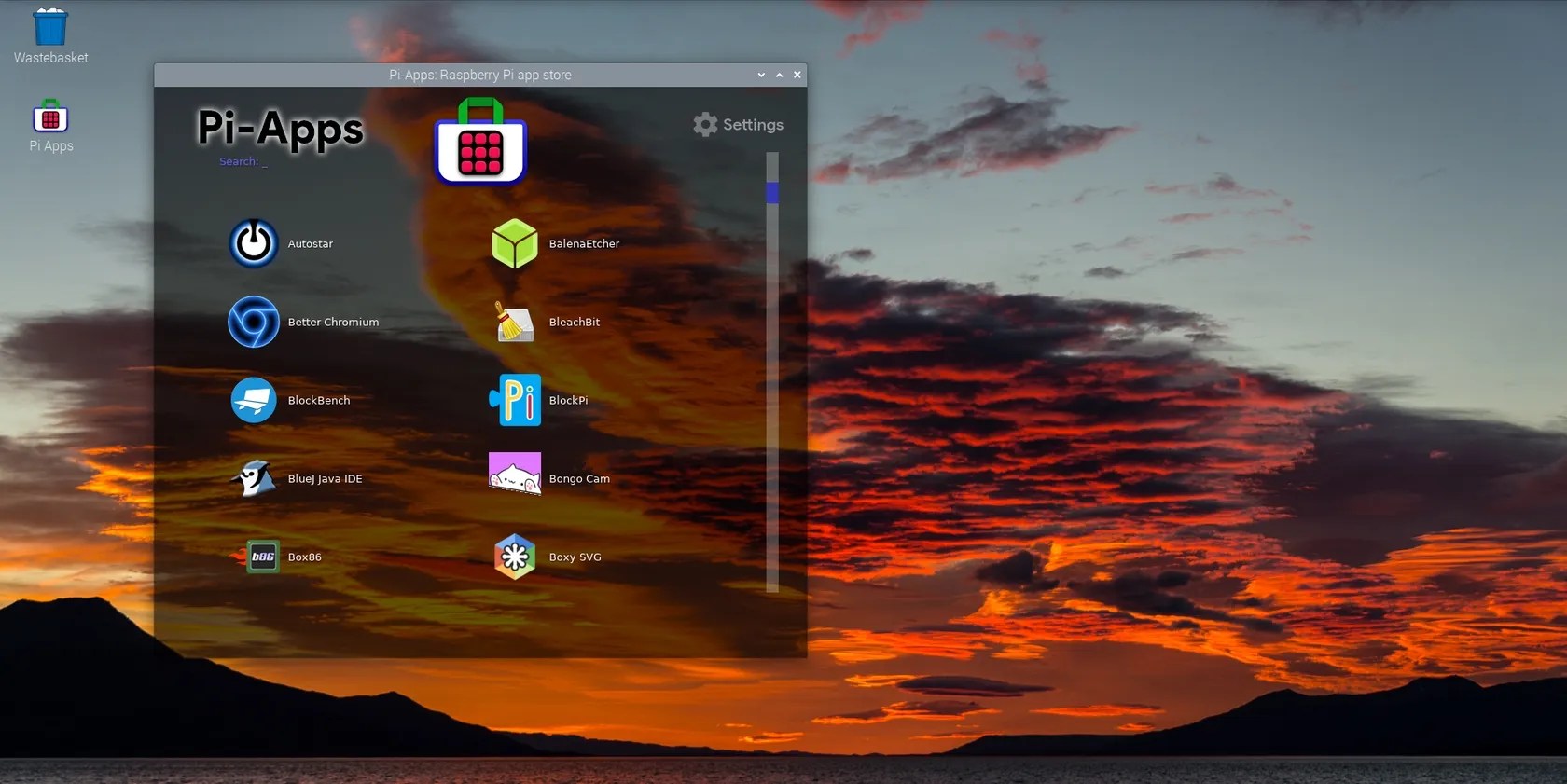Click the BlockPi text label
Image resolution: width=1567 pixels, height=784 pixels.
click(x=568, y=400)
